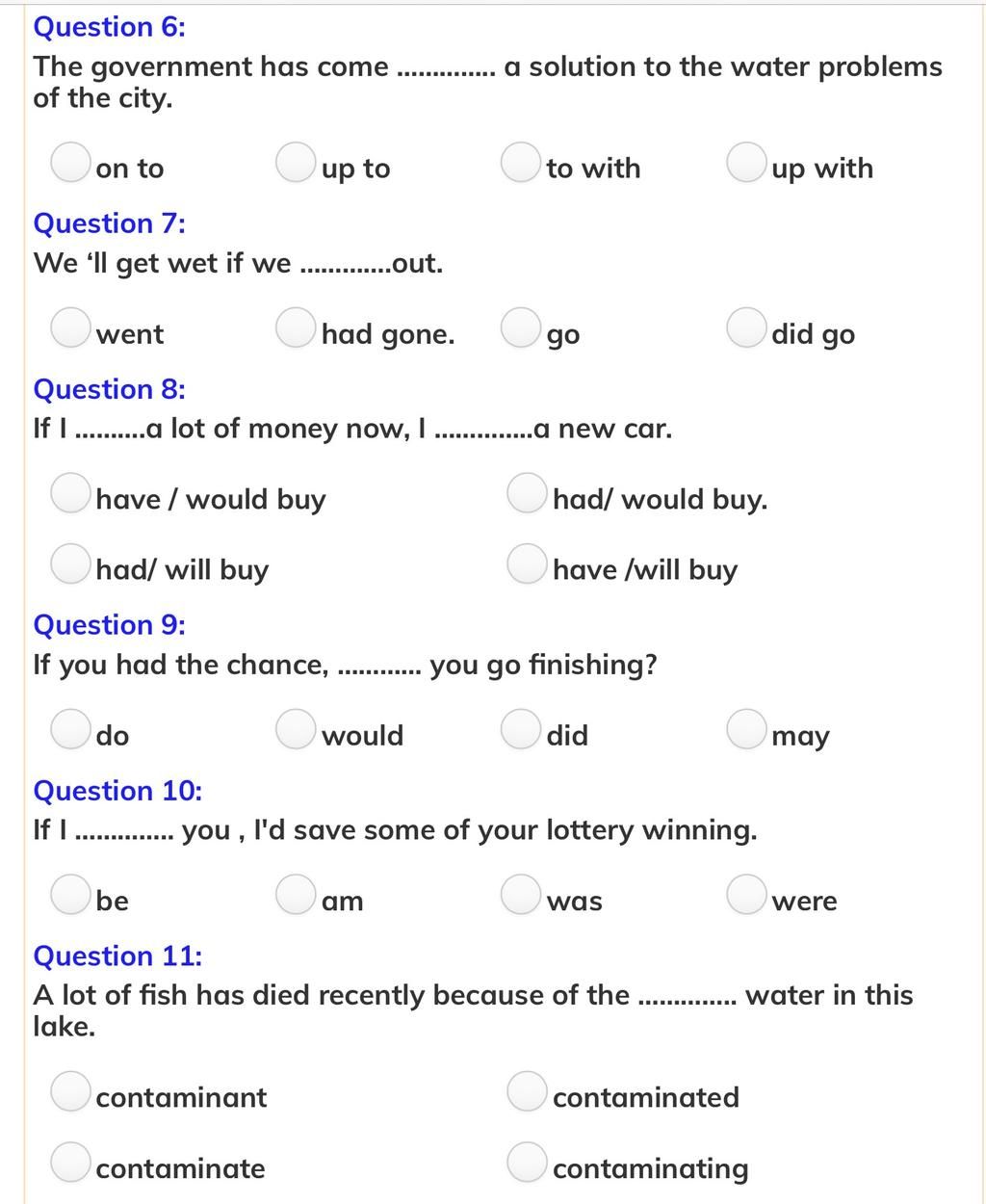Viewport: 986px width, 1204px height.
Task: Select 'was' radio button
Action: pyautogui.click(x=521, y=895)
